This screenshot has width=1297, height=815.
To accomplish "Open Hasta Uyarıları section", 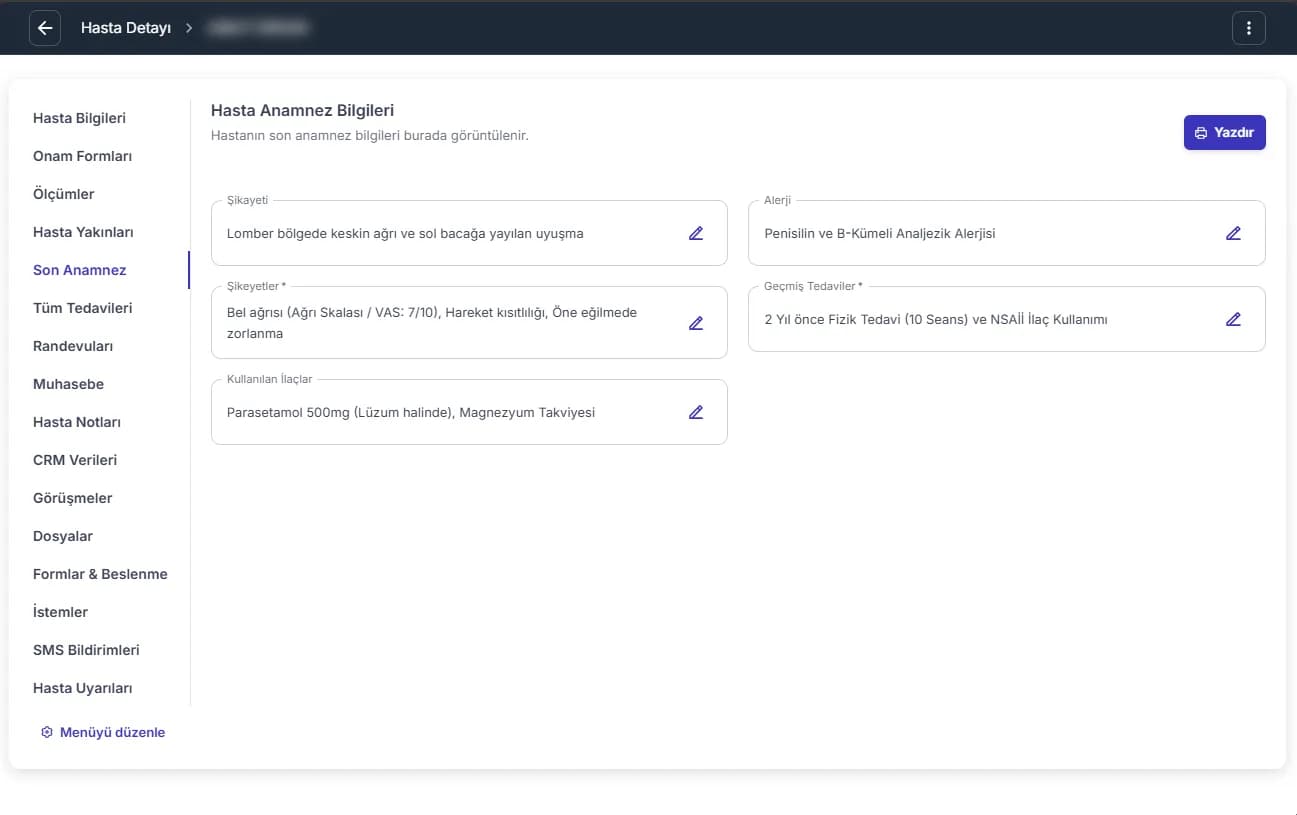I will click(x=83, y=688).
